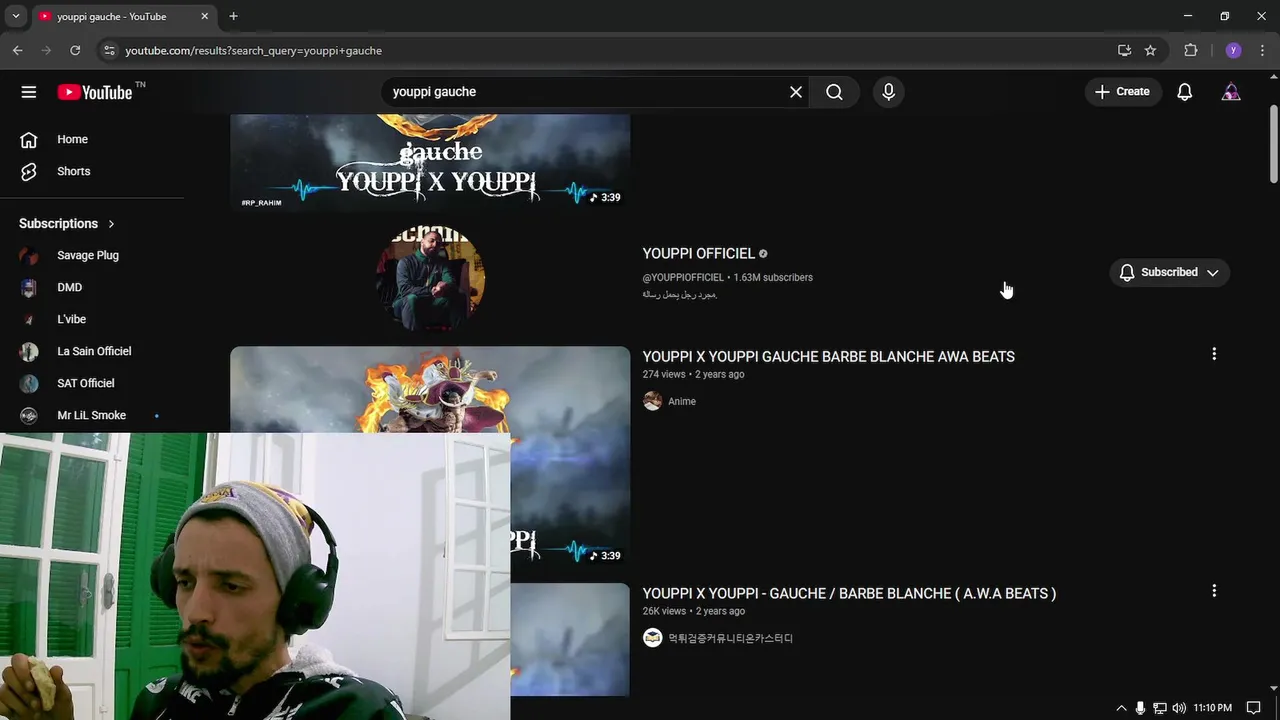Open DMD subscription channel

[x=70, y=287]
